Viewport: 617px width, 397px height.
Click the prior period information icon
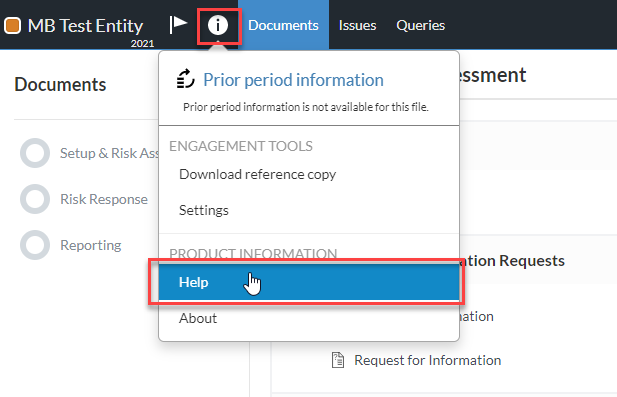click(186, 79)
